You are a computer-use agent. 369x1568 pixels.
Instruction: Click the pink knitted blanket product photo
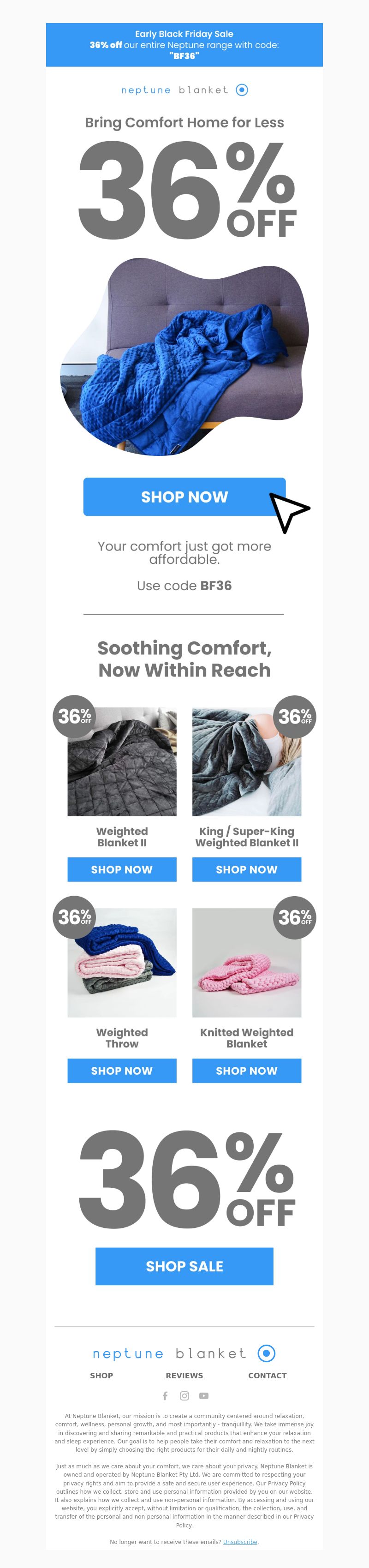(x=247, y=962)
